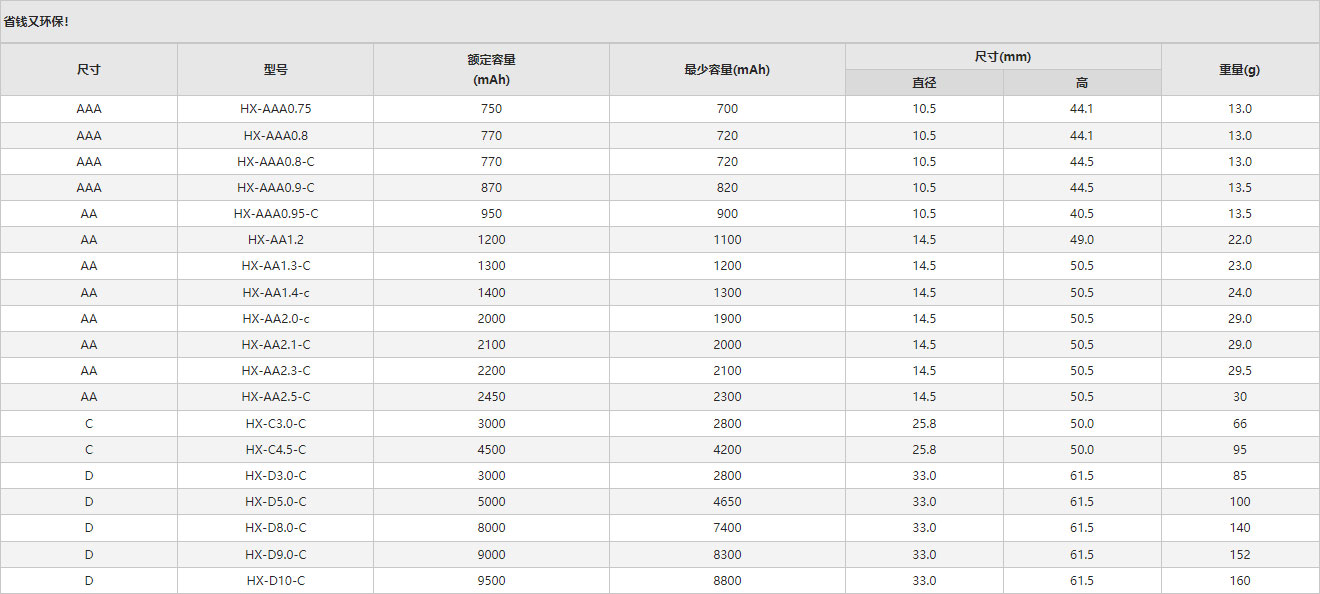Click the 省钱又环保! heading text
1320x594 pixels.
coord(37,21)
